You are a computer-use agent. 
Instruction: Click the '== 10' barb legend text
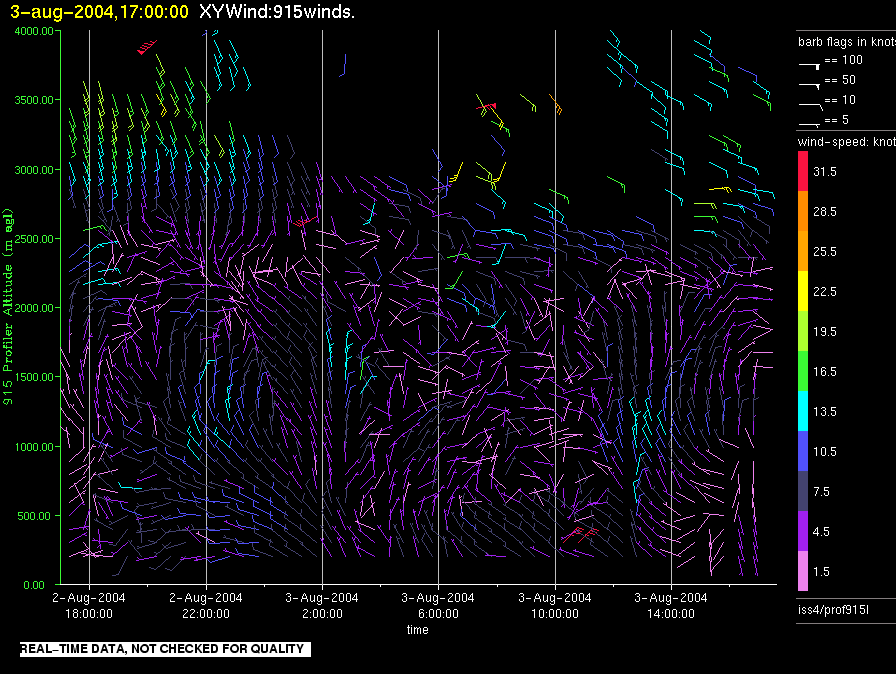click(x=840, y=100)
